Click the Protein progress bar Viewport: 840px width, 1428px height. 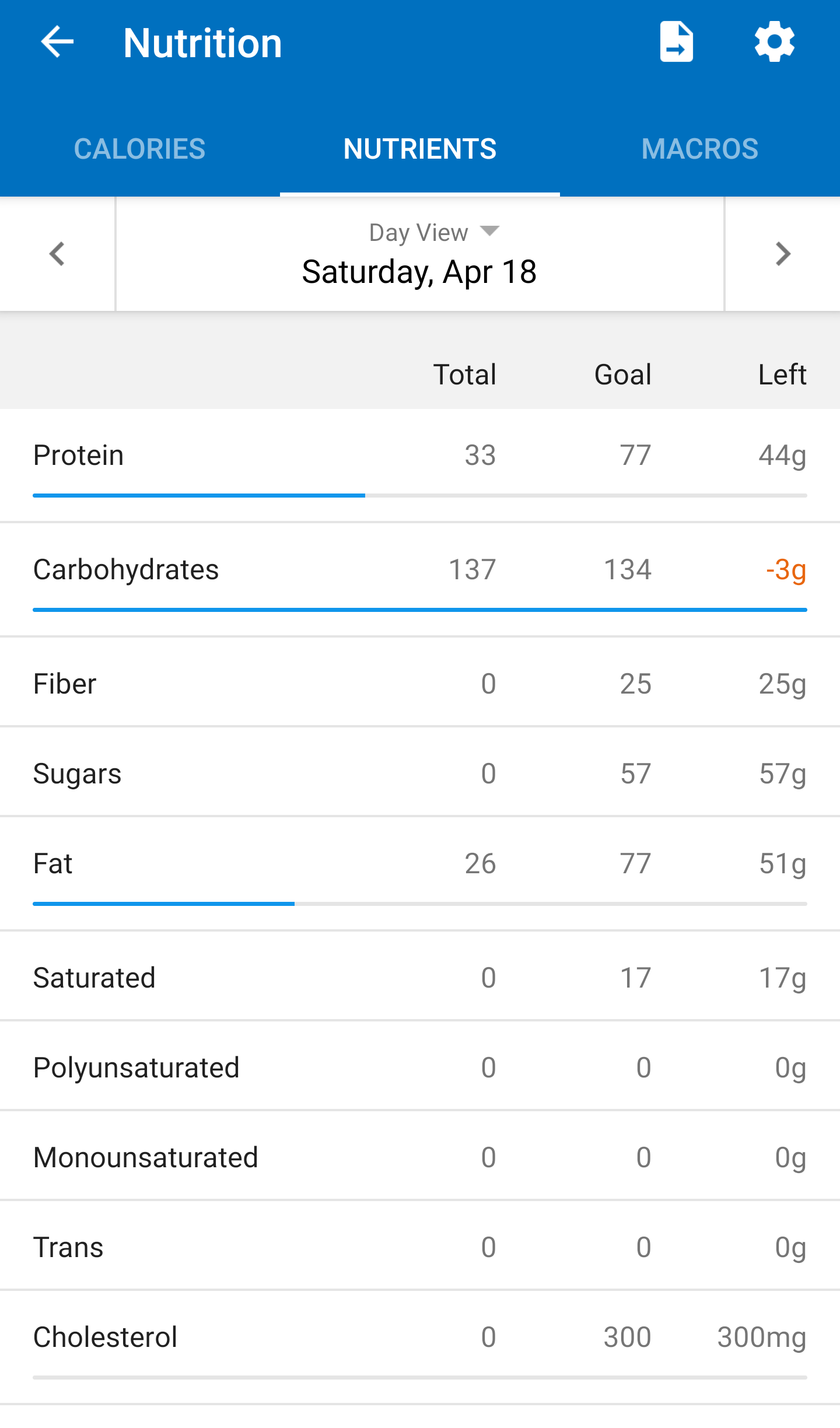tap(419, 496)
